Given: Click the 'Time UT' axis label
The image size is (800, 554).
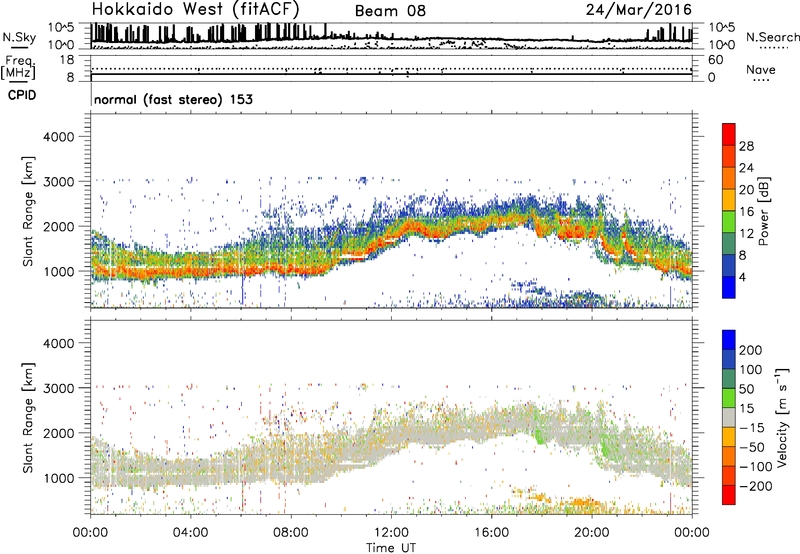Looking at the screenshot, I should point(391,548).
